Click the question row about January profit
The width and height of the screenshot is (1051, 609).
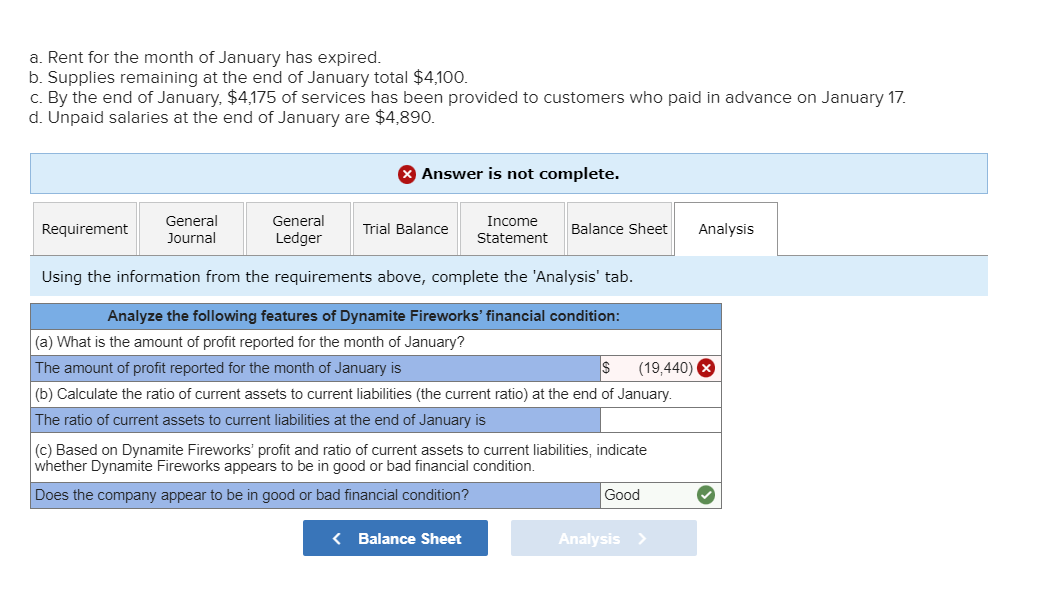[x=376, y=342]
